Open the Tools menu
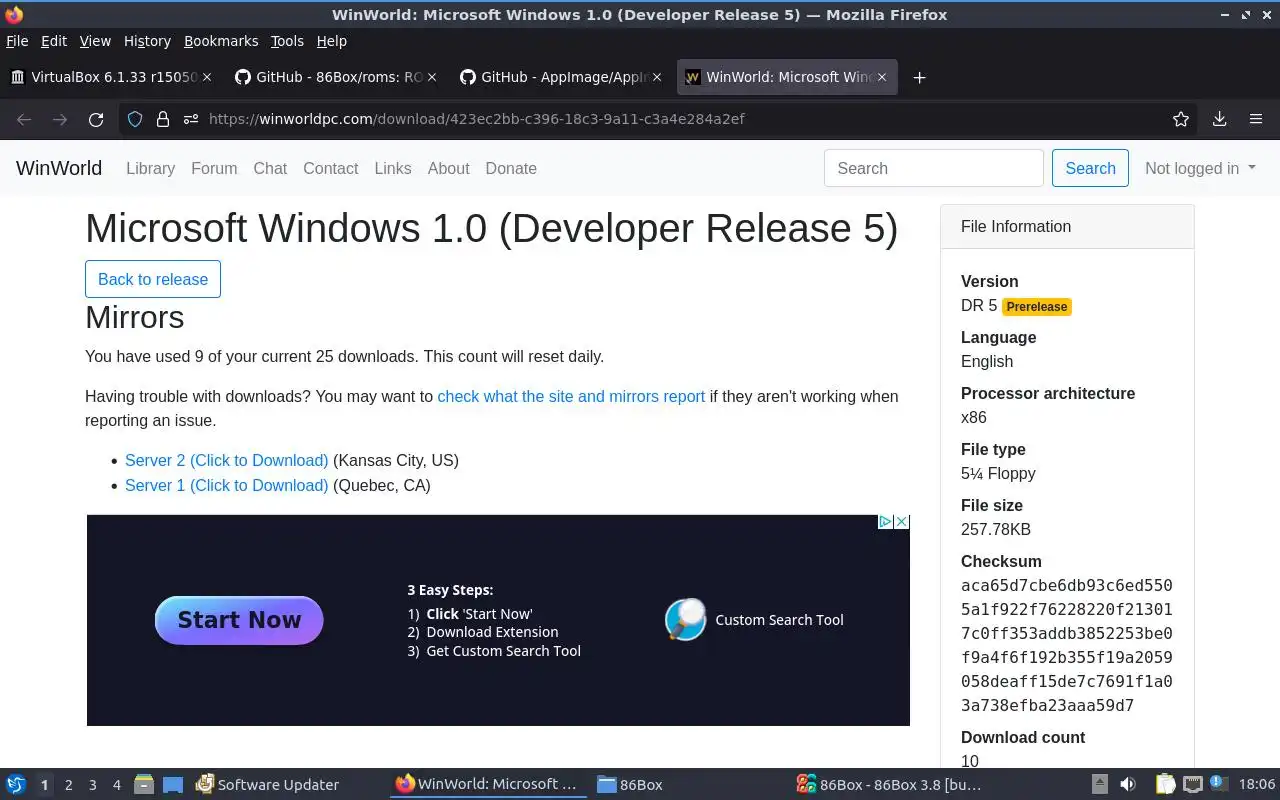The width and height of the screenshot is (1280, 800). pyautogui.click(x=287, y=41)
